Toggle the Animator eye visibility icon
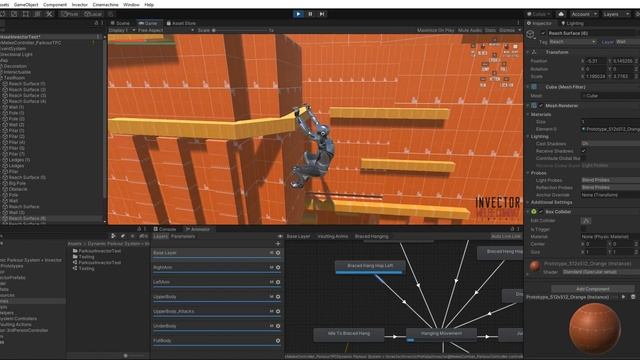The width and height of the screenshot is (640, 360). click(280, 236)
